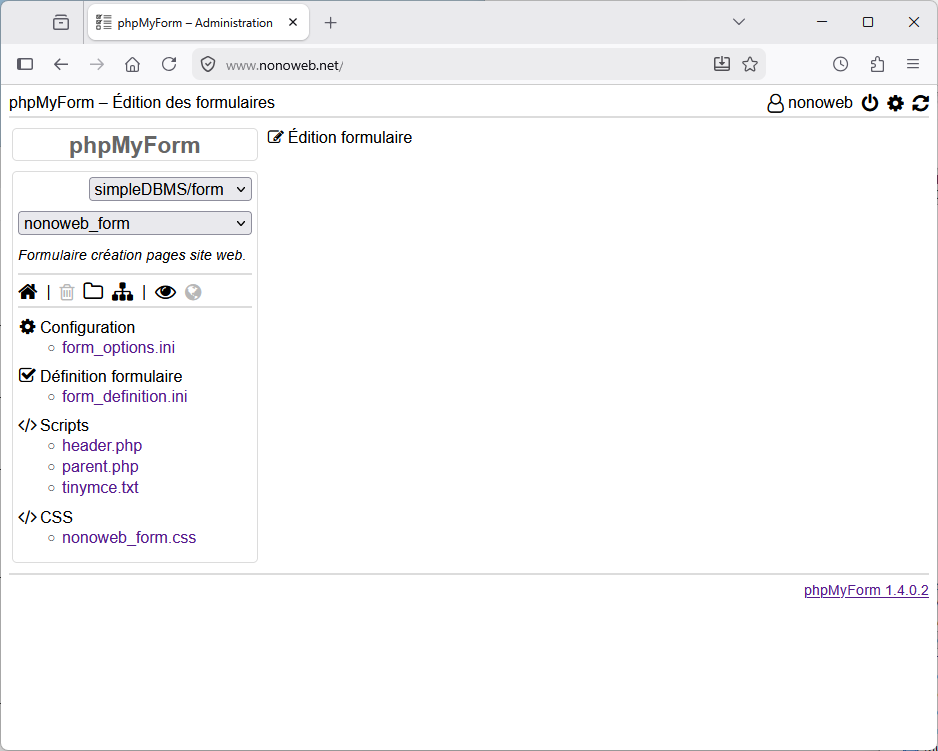Click the CSS heading text
The width and height of the screenshot is (938, 751).
point(56,517)
